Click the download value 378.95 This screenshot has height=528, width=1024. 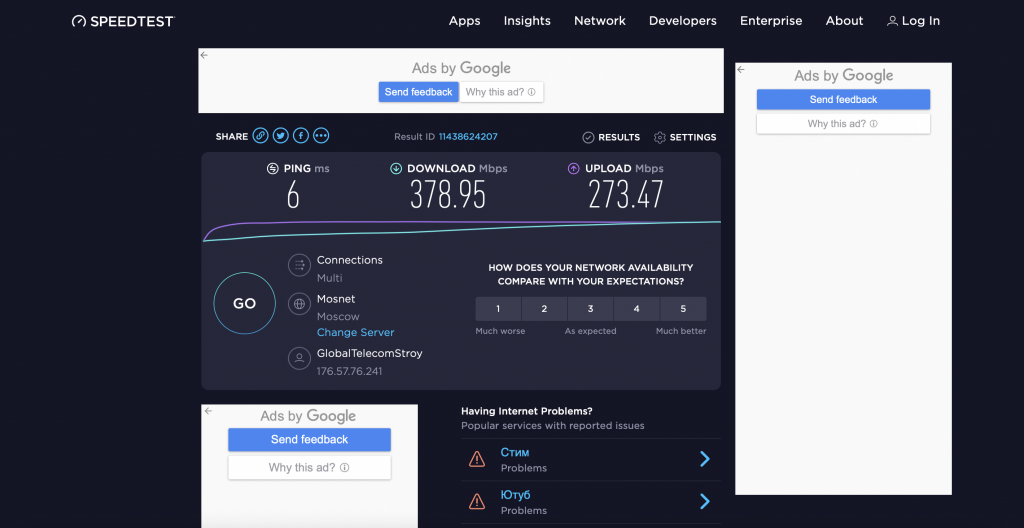pyautogui.click(x=448, y=194)
